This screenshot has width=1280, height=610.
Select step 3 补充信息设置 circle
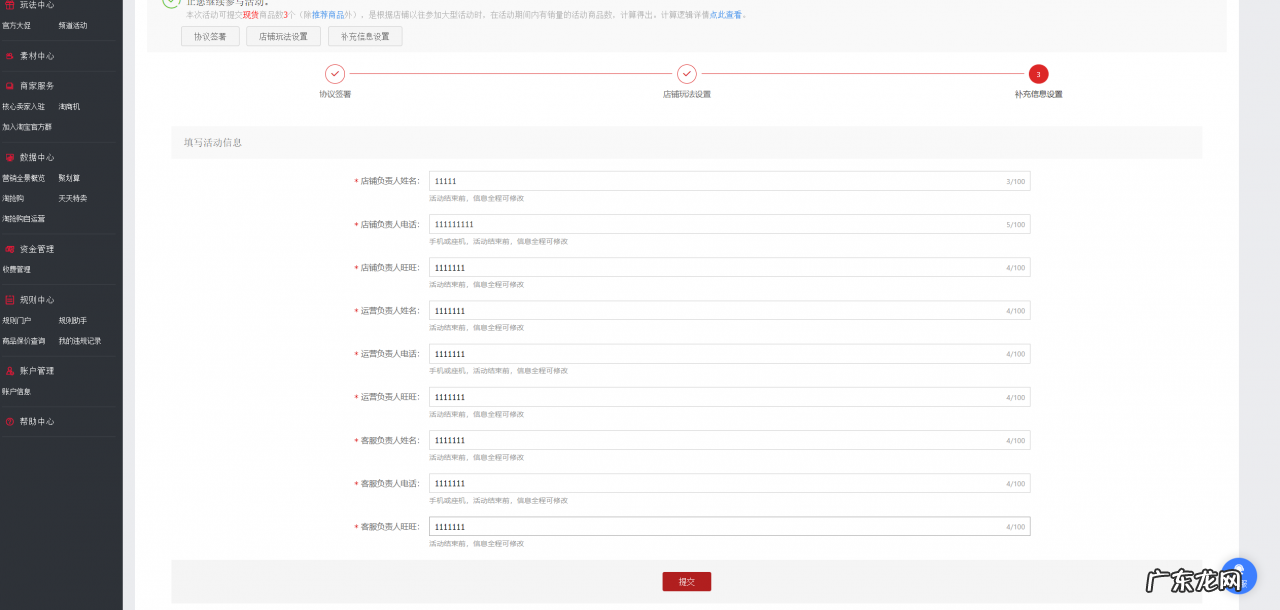click(1038, 74)
